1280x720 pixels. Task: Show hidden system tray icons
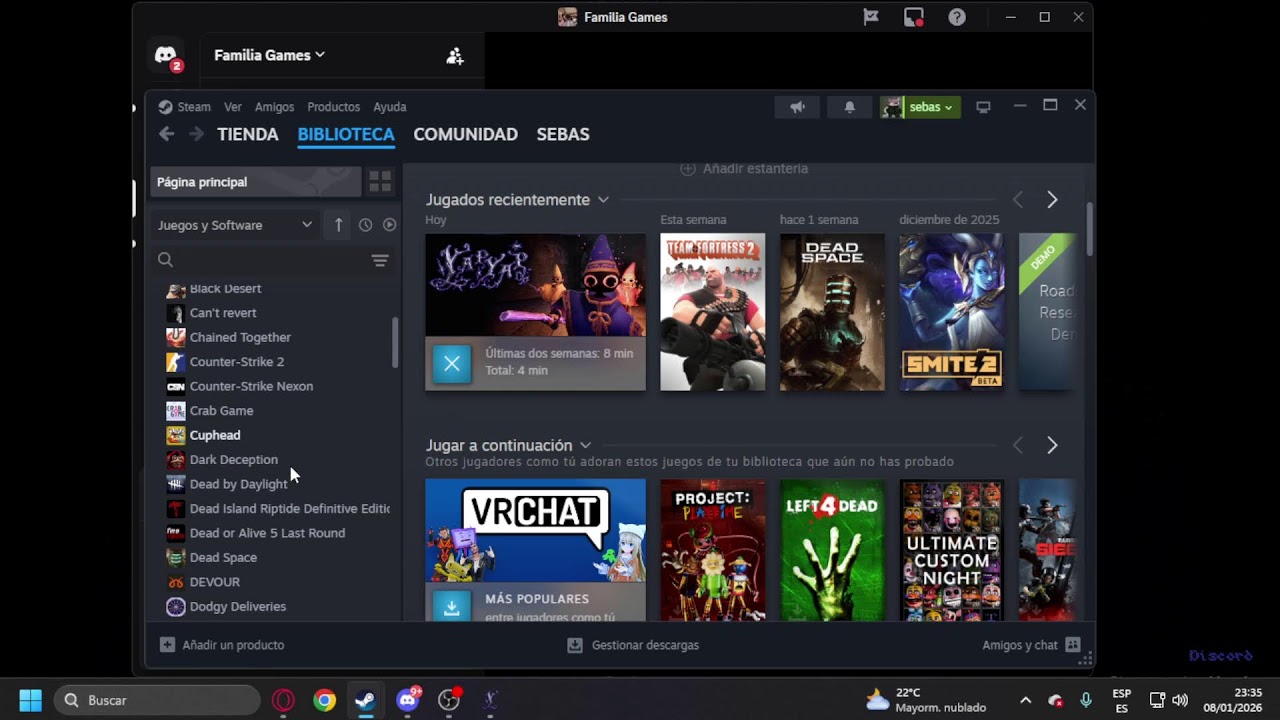point(1025,700)
